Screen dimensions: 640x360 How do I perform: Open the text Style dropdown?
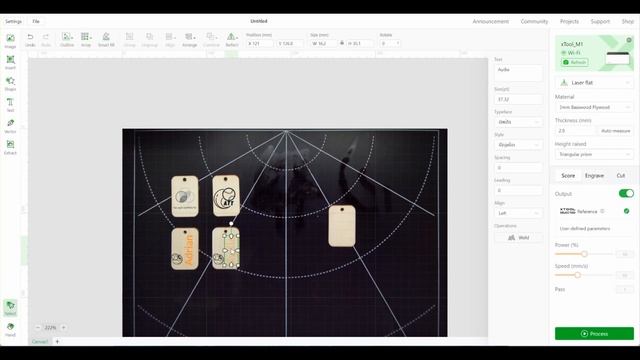(x=518, y=144)
